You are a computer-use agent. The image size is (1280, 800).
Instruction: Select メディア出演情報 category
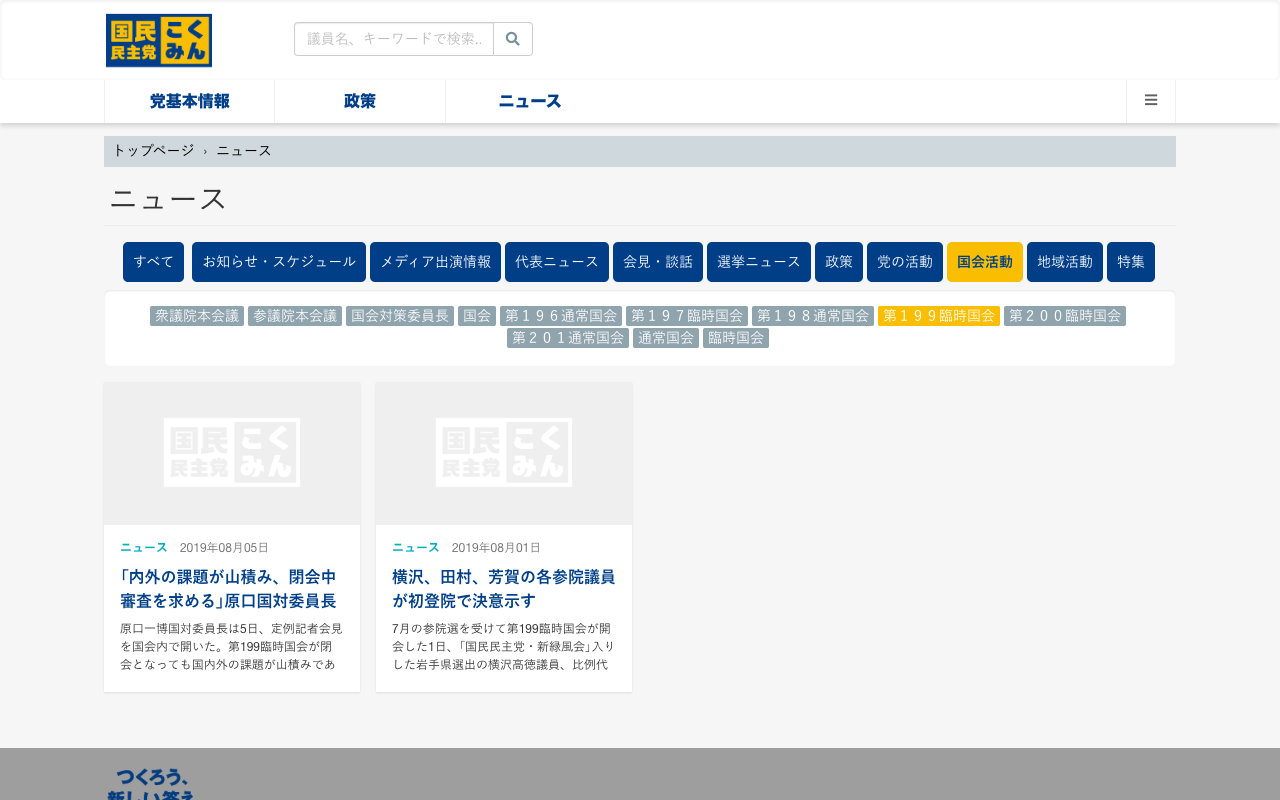pos(435,262)
